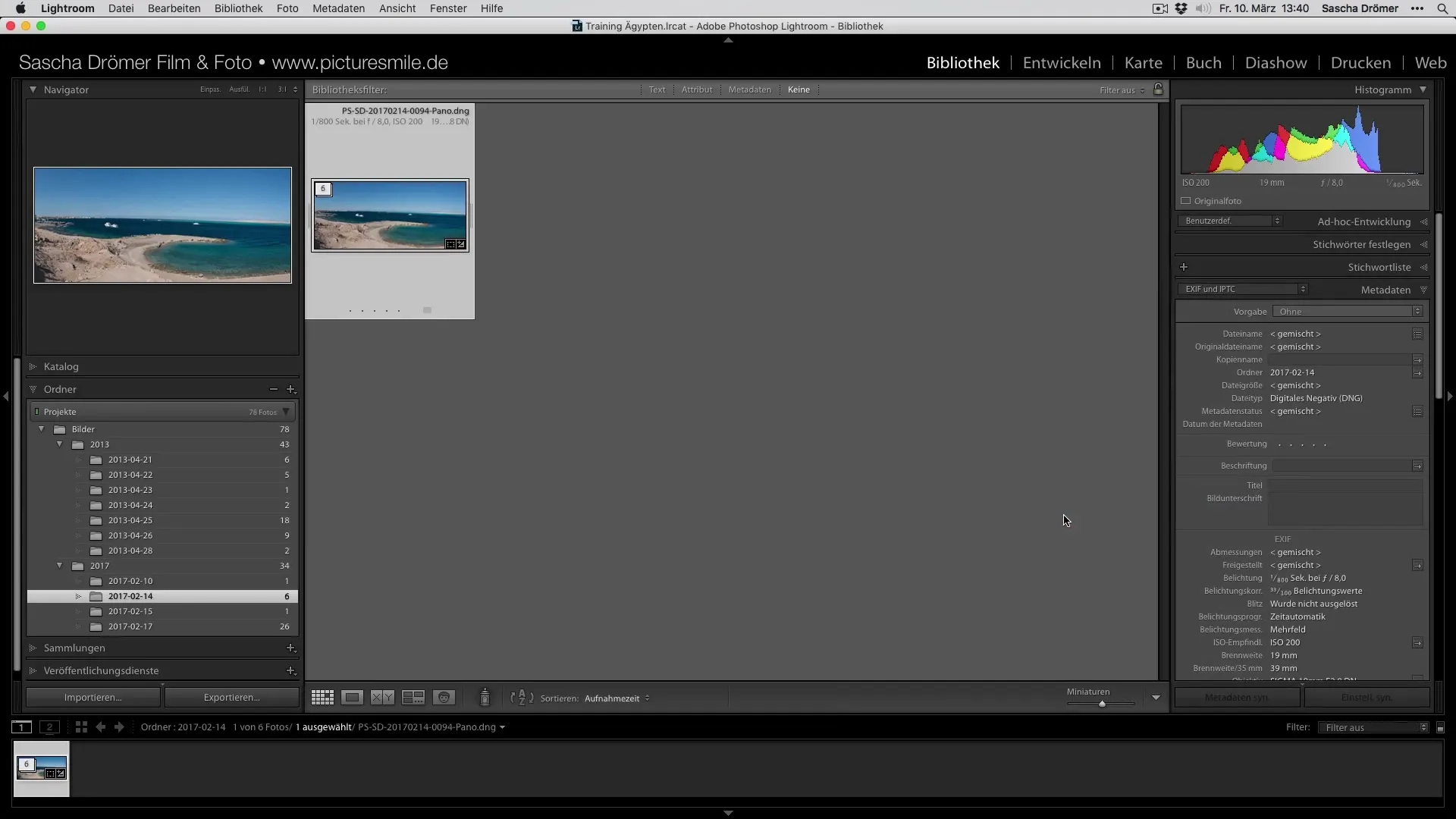
Task: Add publish service with plus icon
Action: pos(290,670)
